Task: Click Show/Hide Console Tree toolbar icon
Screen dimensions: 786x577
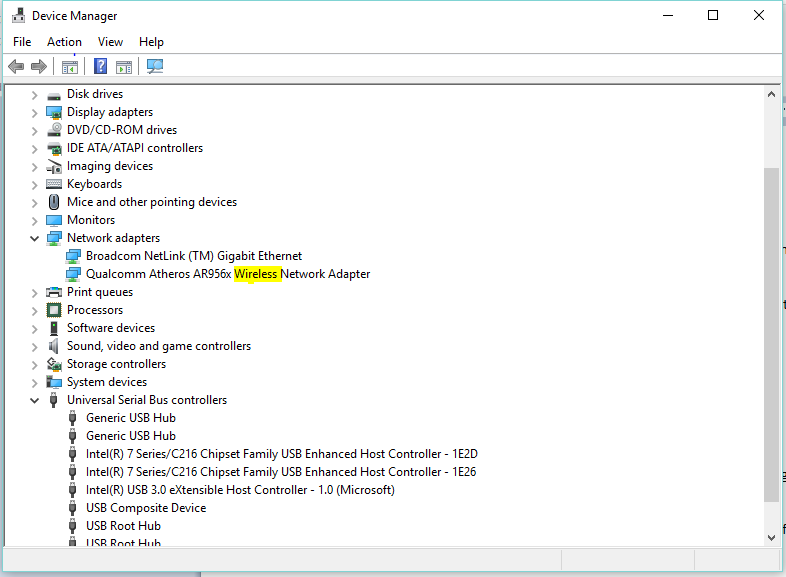Action: (70, 67)
